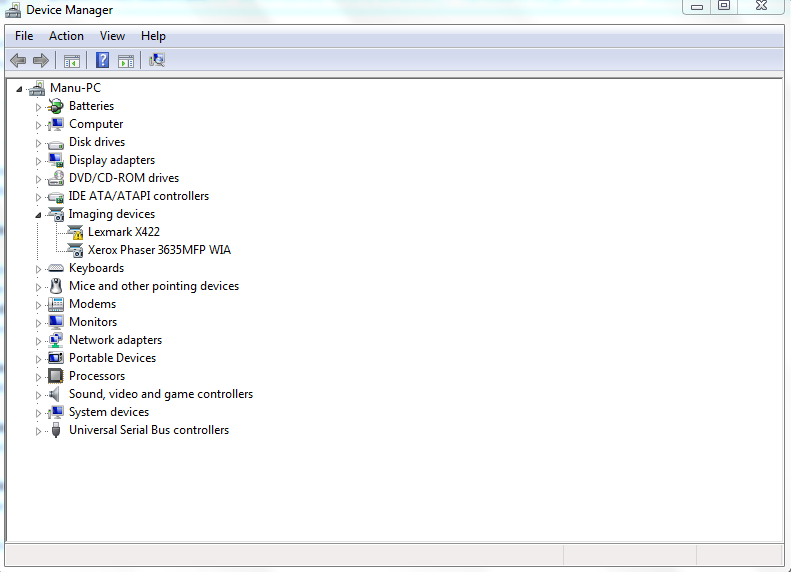Click the System devices icon
Image resolution: width=791 pixels, height=572 pixels.
point(55,412)
